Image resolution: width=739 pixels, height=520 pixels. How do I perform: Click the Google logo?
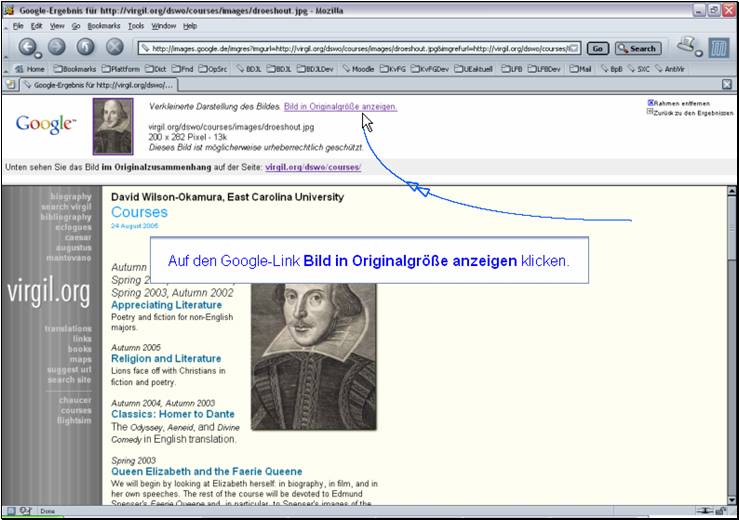(x=46, y=123)
